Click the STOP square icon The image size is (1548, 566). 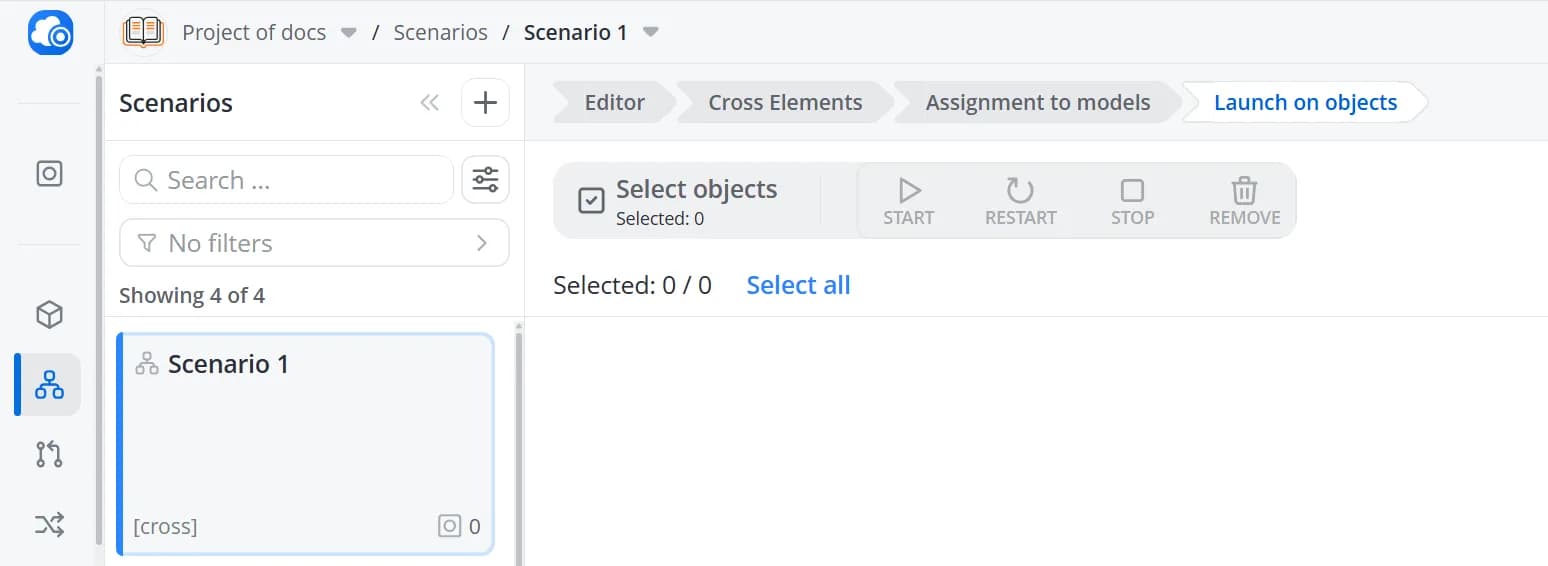[1132, 190]
